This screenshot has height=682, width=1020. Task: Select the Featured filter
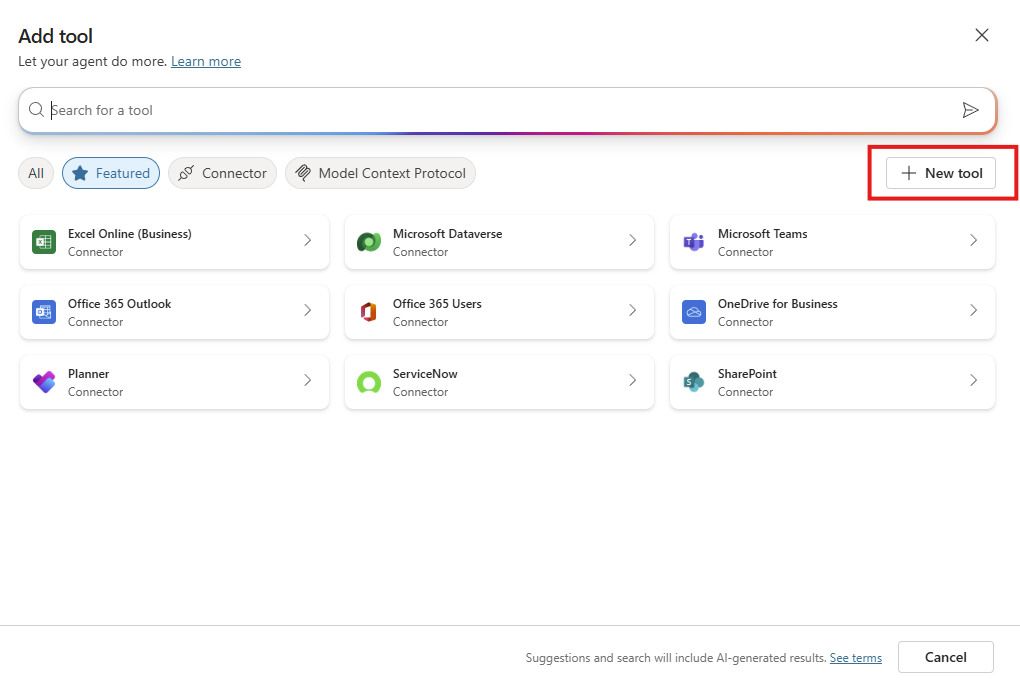coord(111,173)
